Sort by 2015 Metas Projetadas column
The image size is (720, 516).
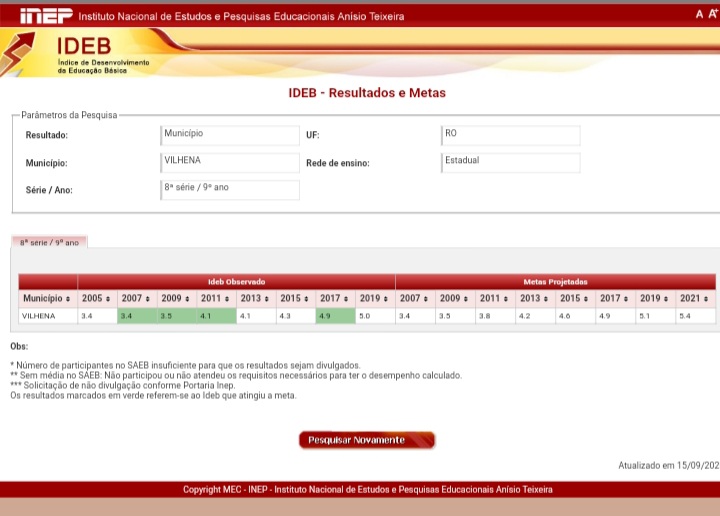[x=585, y=299]
